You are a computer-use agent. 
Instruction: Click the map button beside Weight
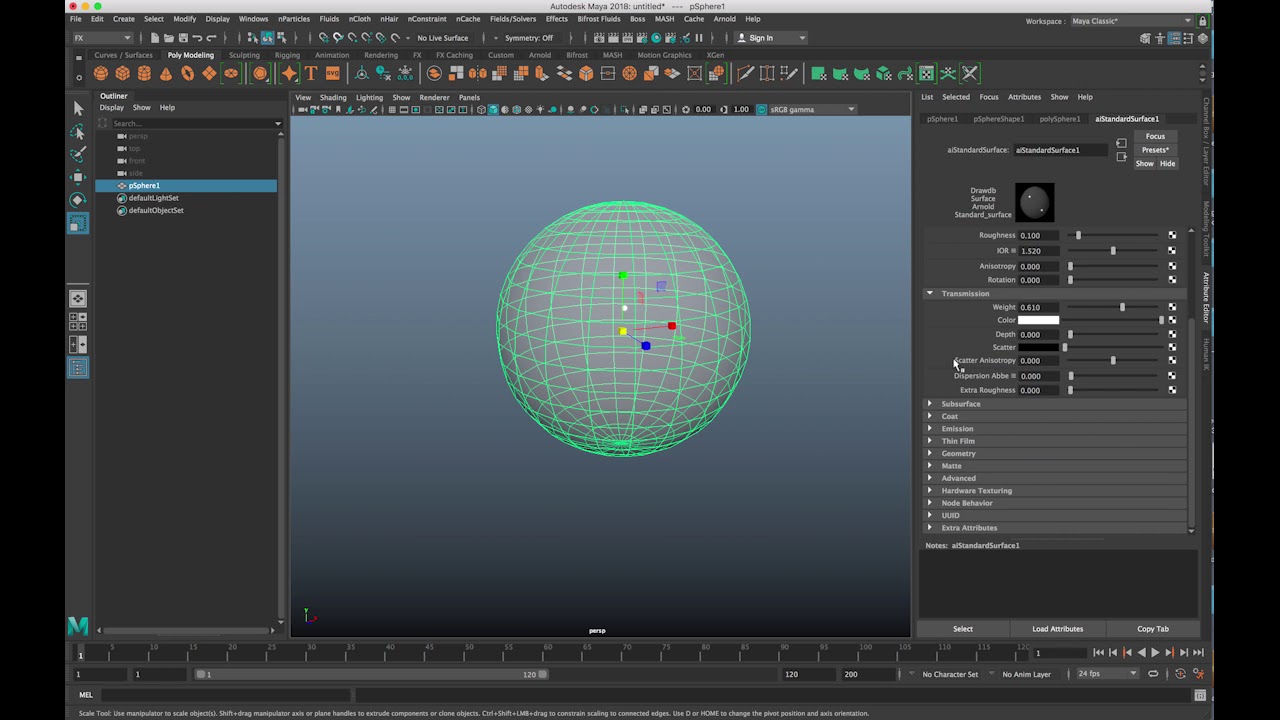pos(1172,307)
